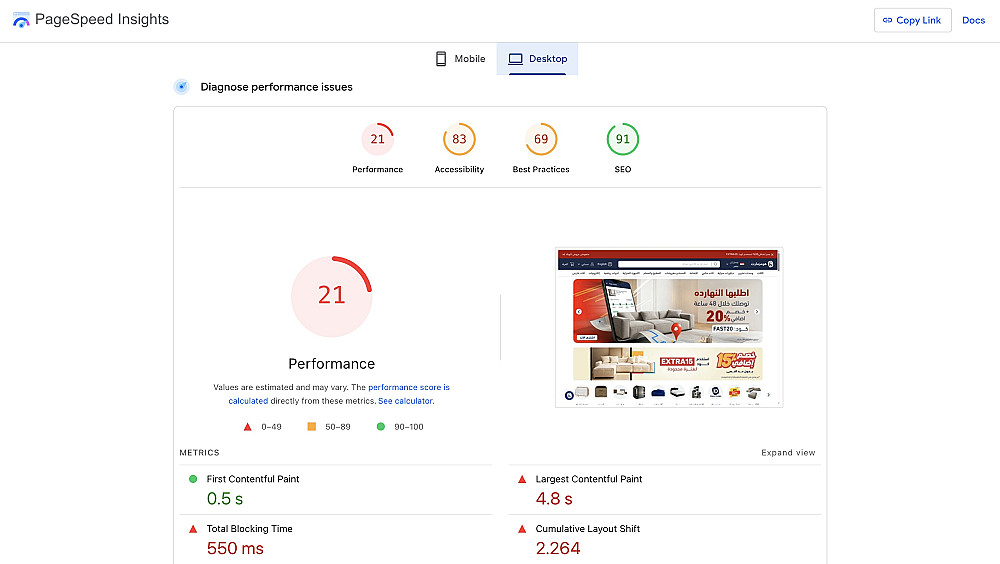Screen dimensions: 1000x564
Task: Click the 50–89 legend range text
Action: pyautogui.click(x=338, y=427)
